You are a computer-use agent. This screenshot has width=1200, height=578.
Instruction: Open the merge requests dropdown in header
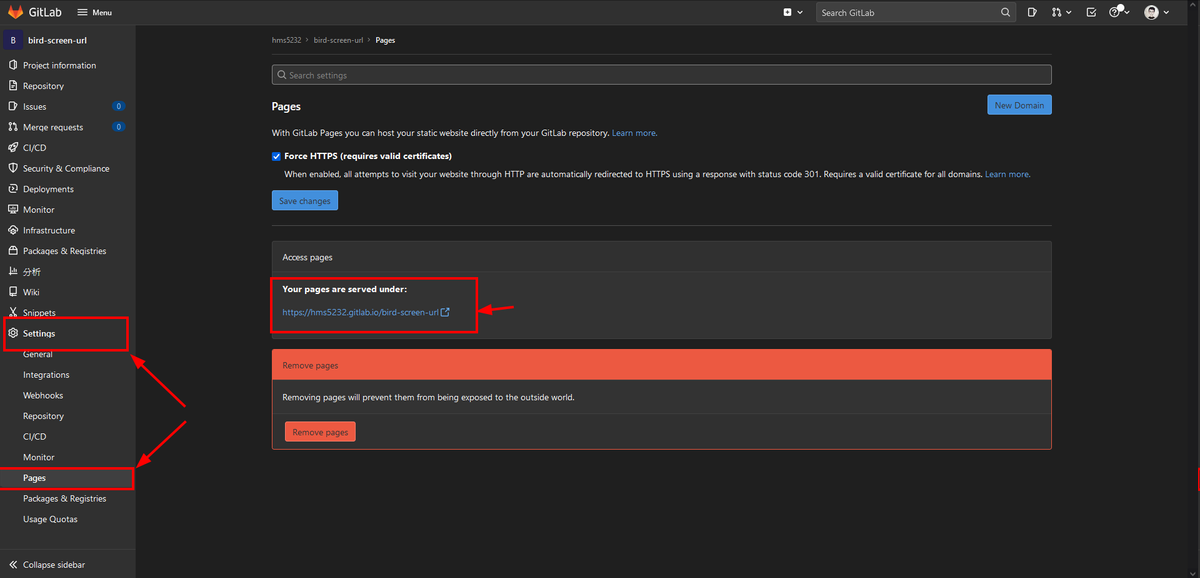click(1061, 12)
